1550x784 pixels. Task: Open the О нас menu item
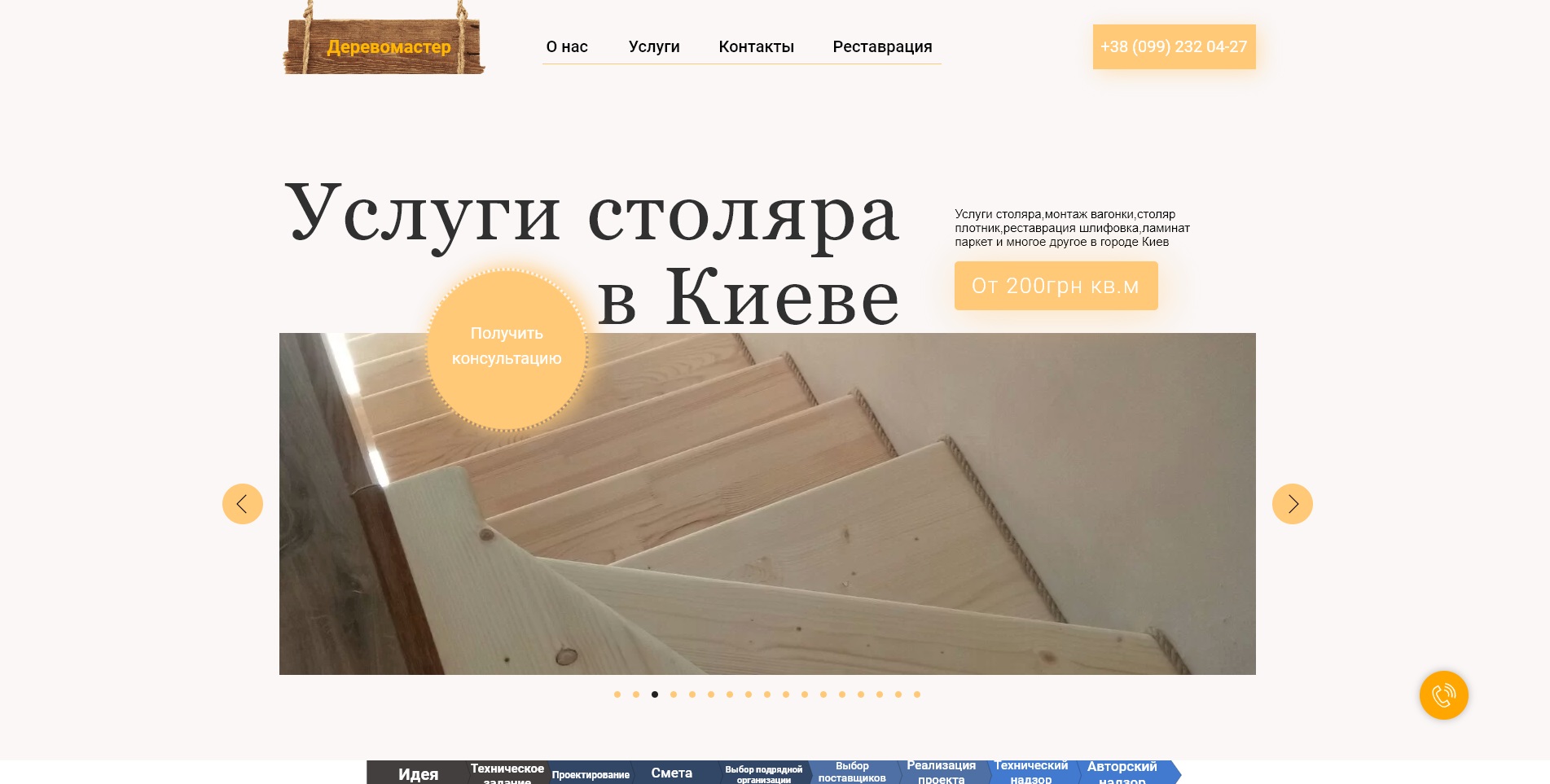[567, 47]
